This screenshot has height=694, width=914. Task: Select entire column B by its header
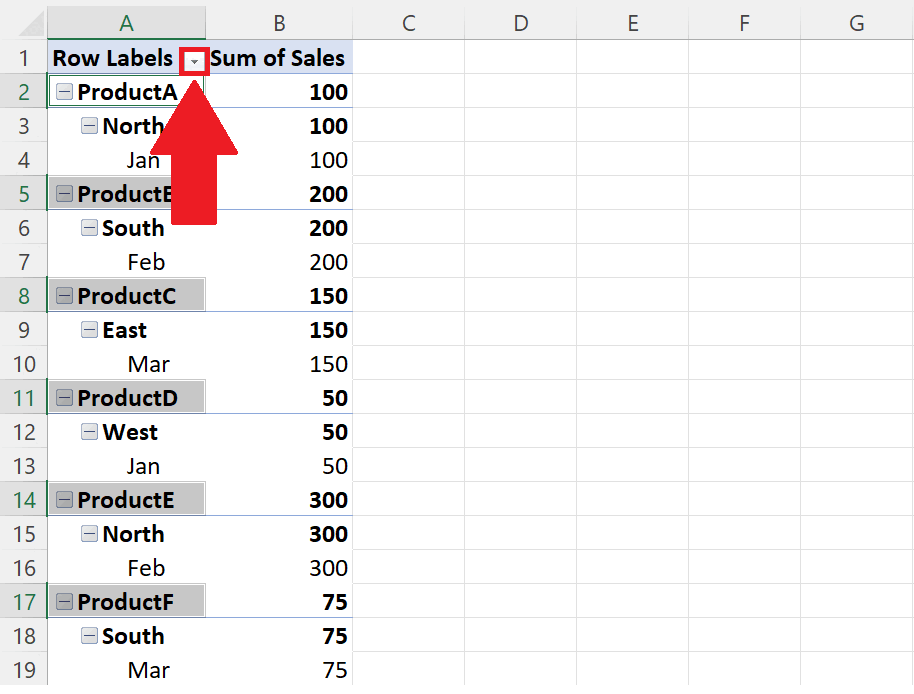tap(279, 22)
